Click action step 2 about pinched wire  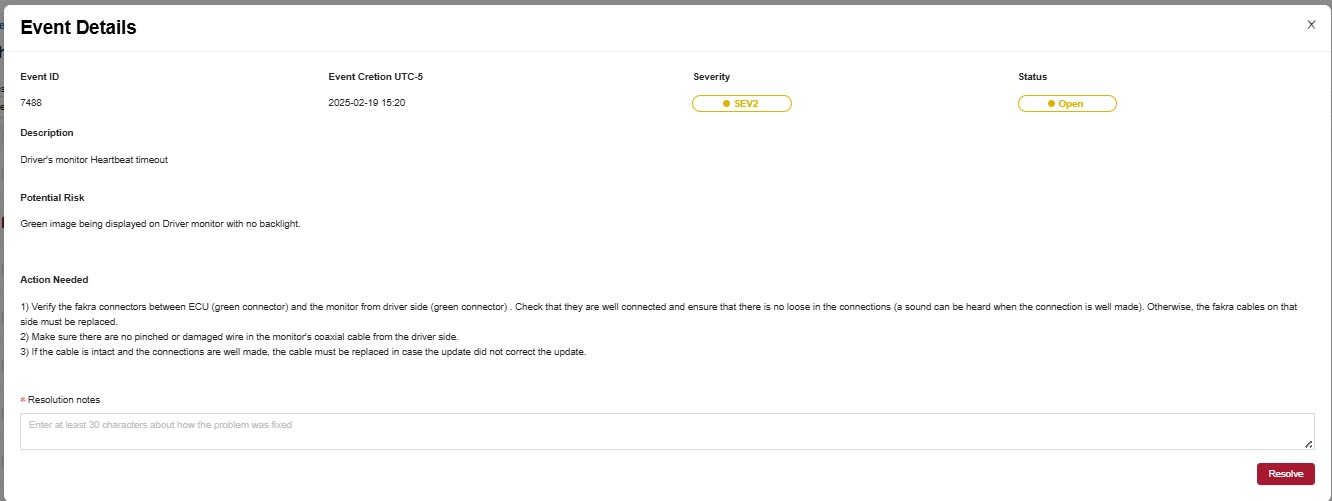239,337
